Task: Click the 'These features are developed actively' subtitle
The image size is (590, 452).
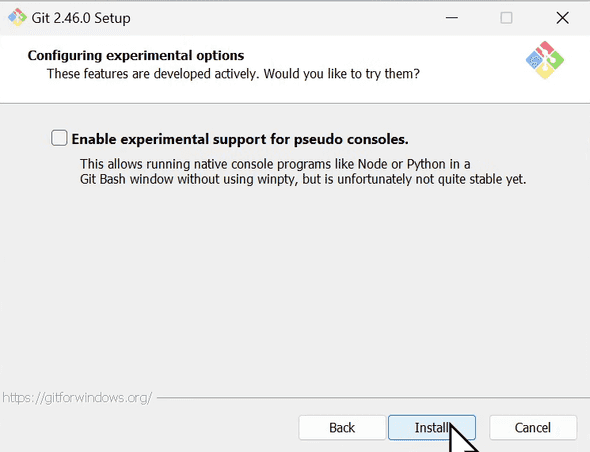Action: click(x=233, y=74)
